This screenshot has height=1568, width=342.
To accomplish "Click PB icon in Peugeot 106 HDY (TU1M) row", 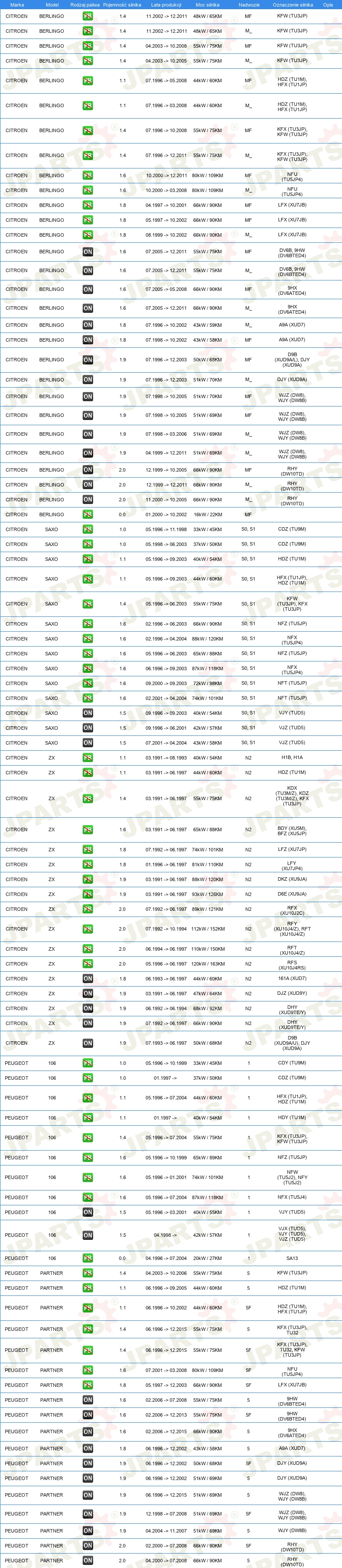I will (x=87, y=1118).
